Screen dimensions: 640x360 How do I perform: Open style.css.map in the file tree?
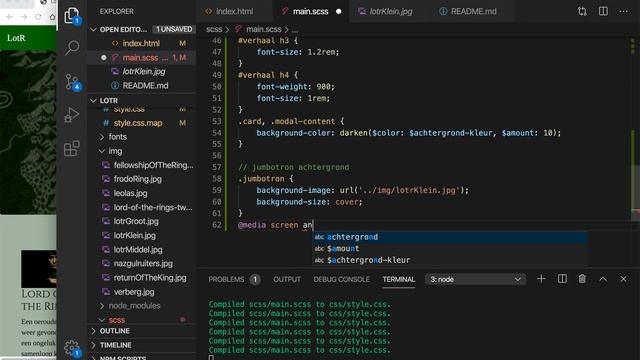138,123
